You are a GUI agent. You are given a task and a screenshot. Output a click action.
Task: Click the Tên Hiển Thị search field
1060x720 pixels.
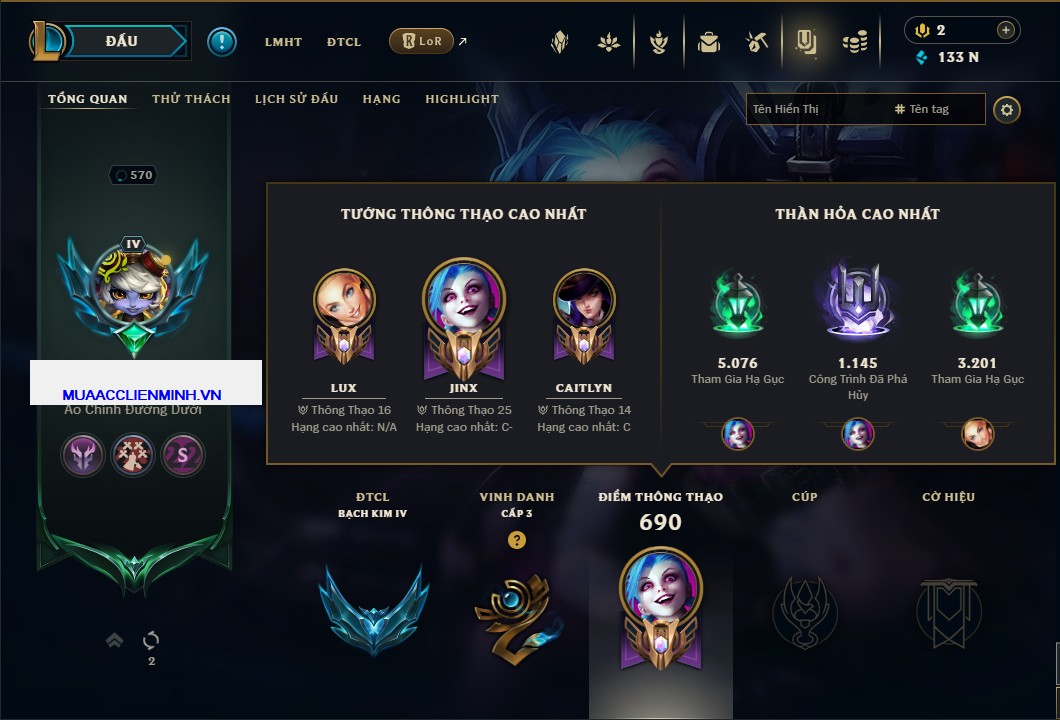click(817, 109)
